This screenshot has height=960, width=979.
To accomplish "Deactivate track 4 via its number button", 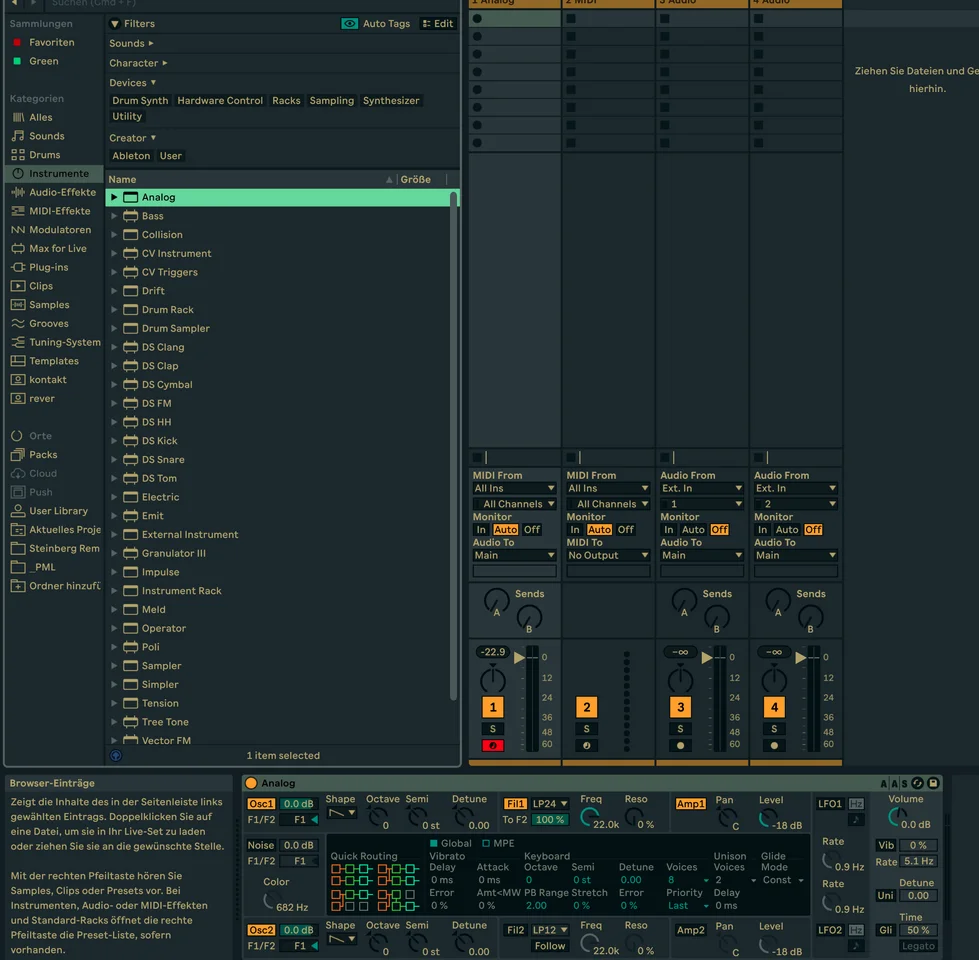I will [x=774, y=707].
